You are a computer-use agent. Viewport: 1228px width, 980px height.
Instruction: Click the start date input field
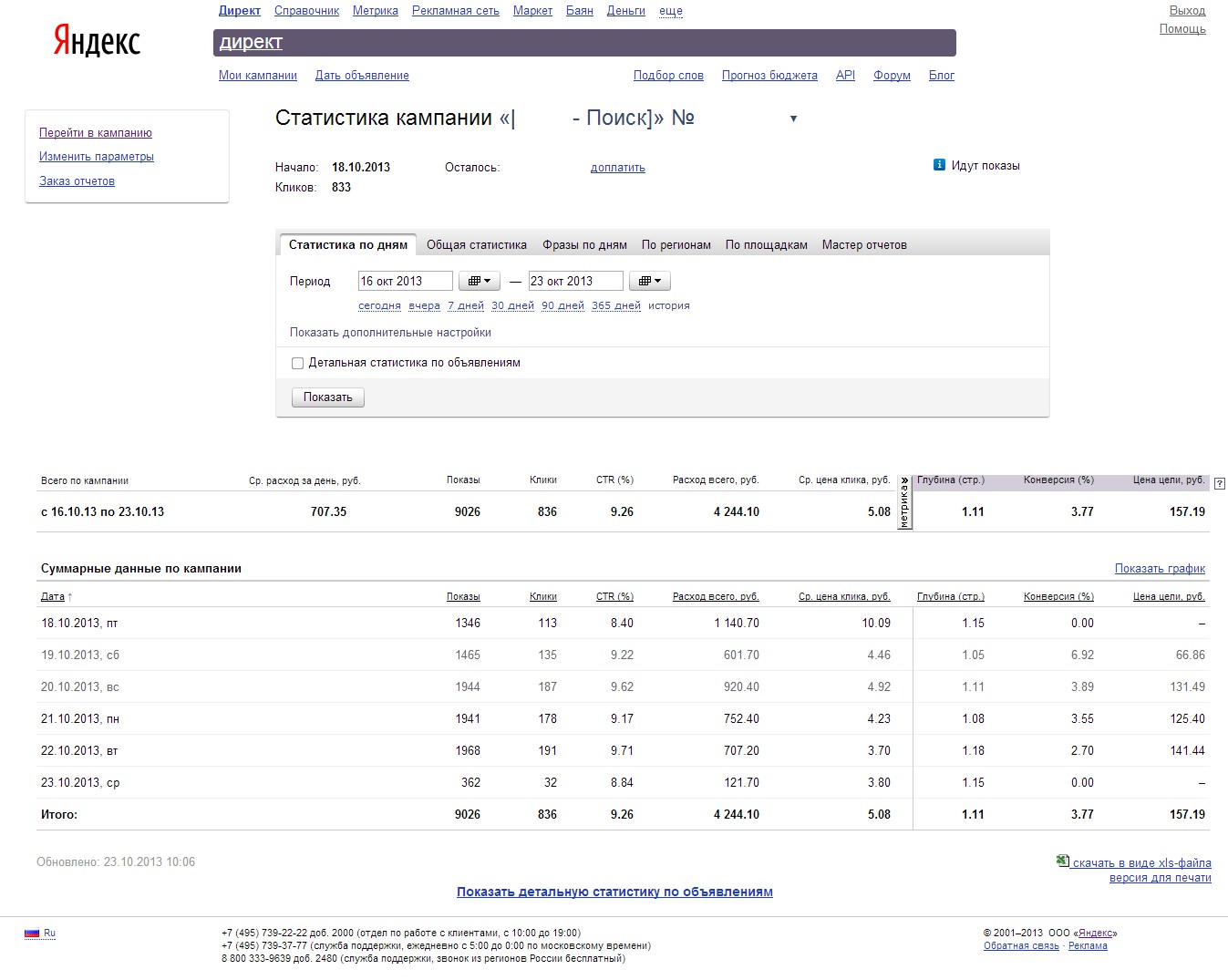[406, 281]
